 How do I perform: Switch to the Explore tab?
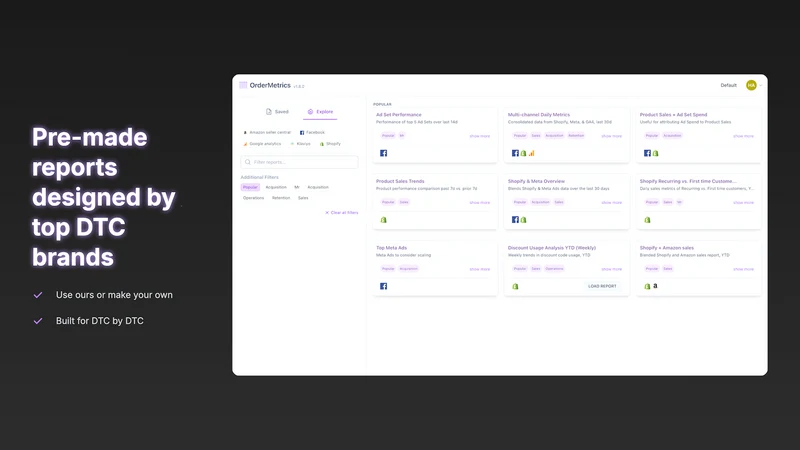(x=320, y=112)
